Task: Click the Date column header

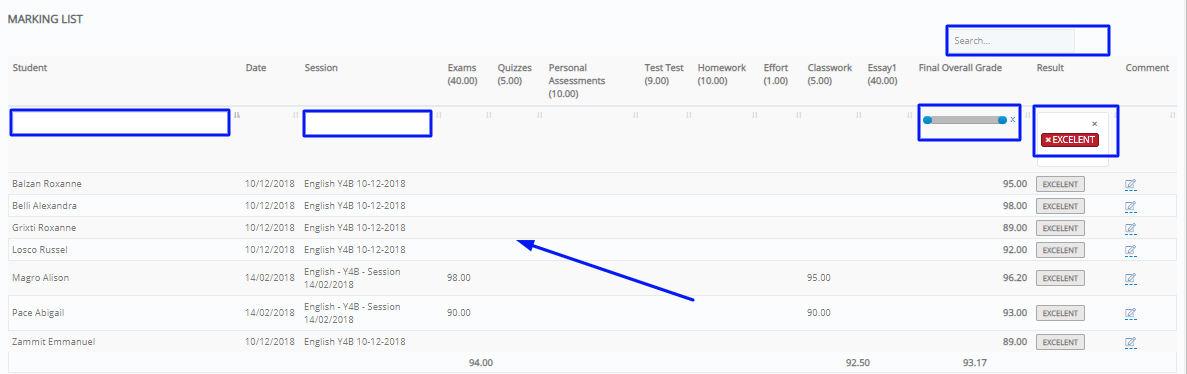Action: click(256, 68)
